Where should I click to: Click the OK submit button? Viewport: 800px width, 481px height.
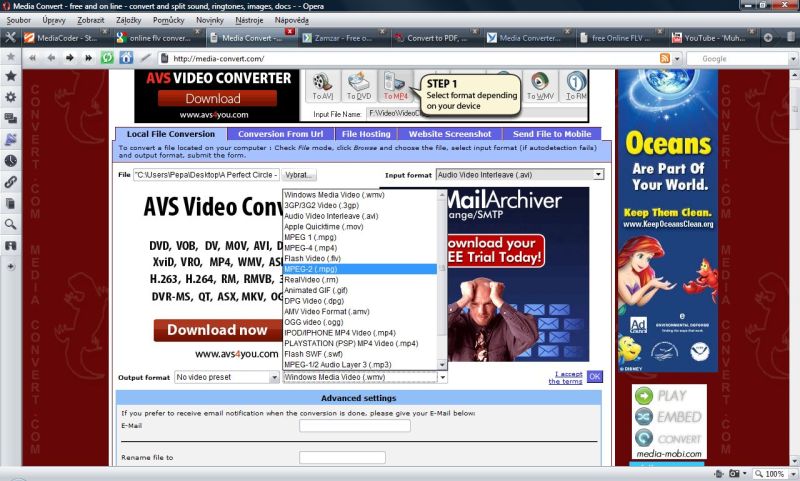click(594, 376)
